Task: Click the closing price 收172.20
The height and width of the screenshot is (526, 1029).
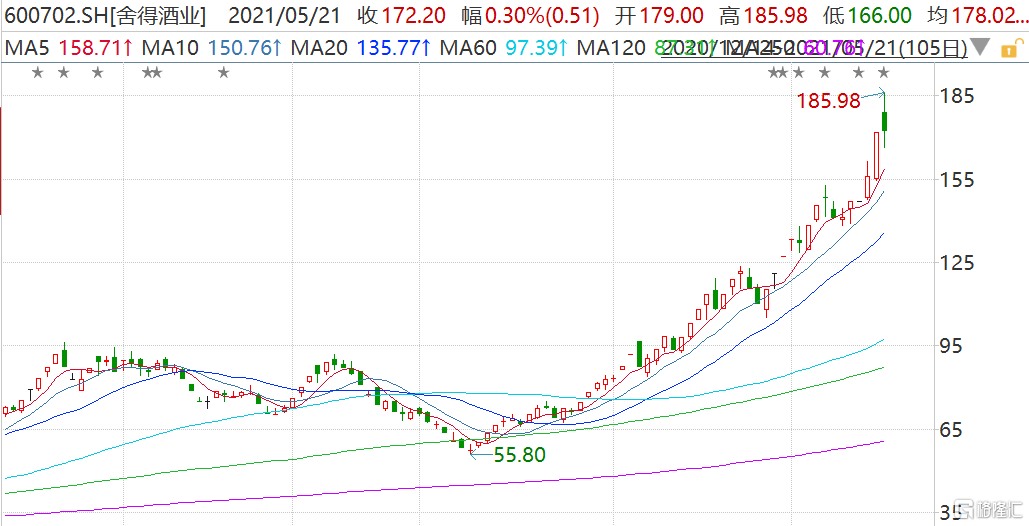Action: point(400,15)
